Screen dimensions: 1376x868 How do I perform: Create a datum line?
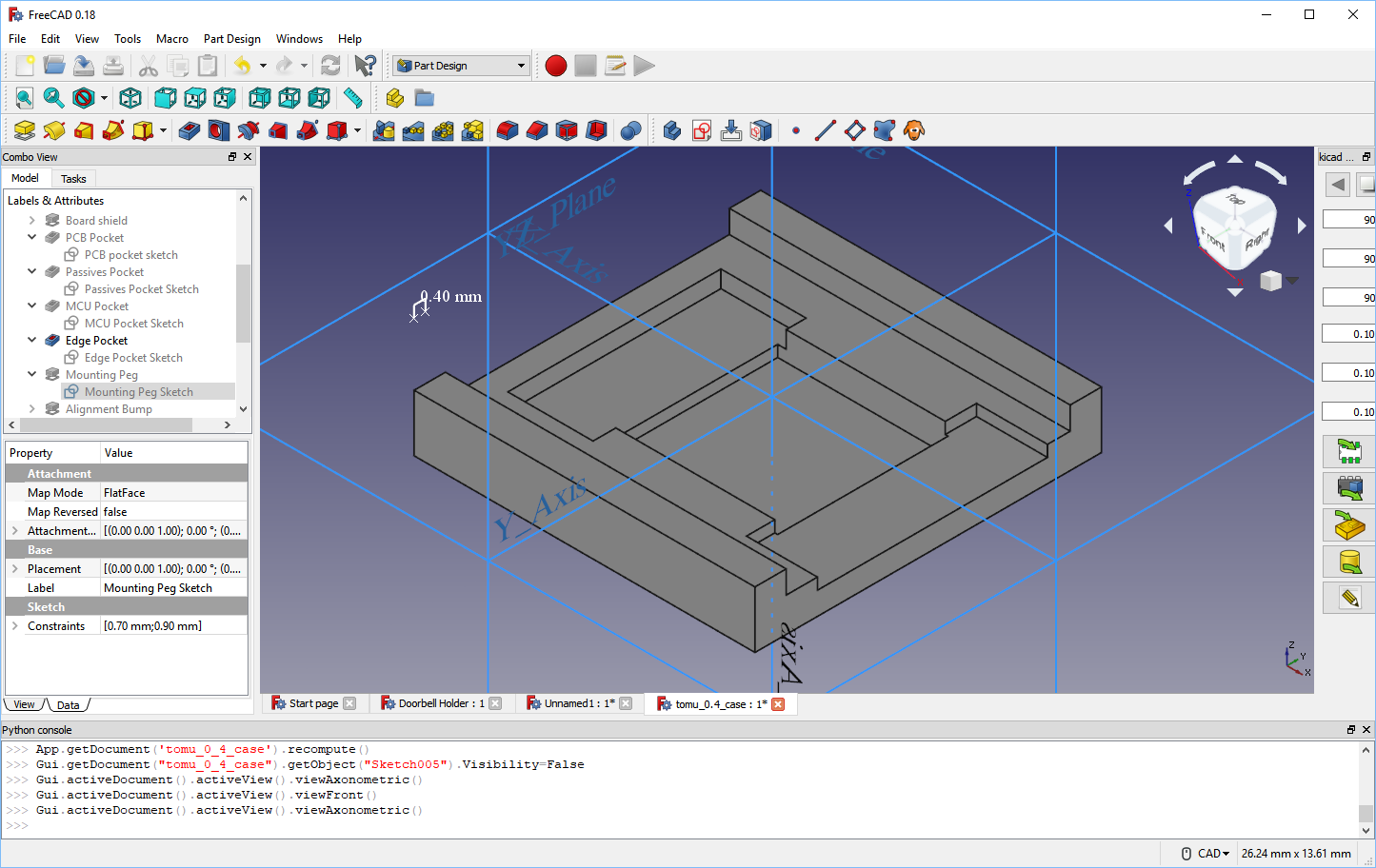click(825, 130)
